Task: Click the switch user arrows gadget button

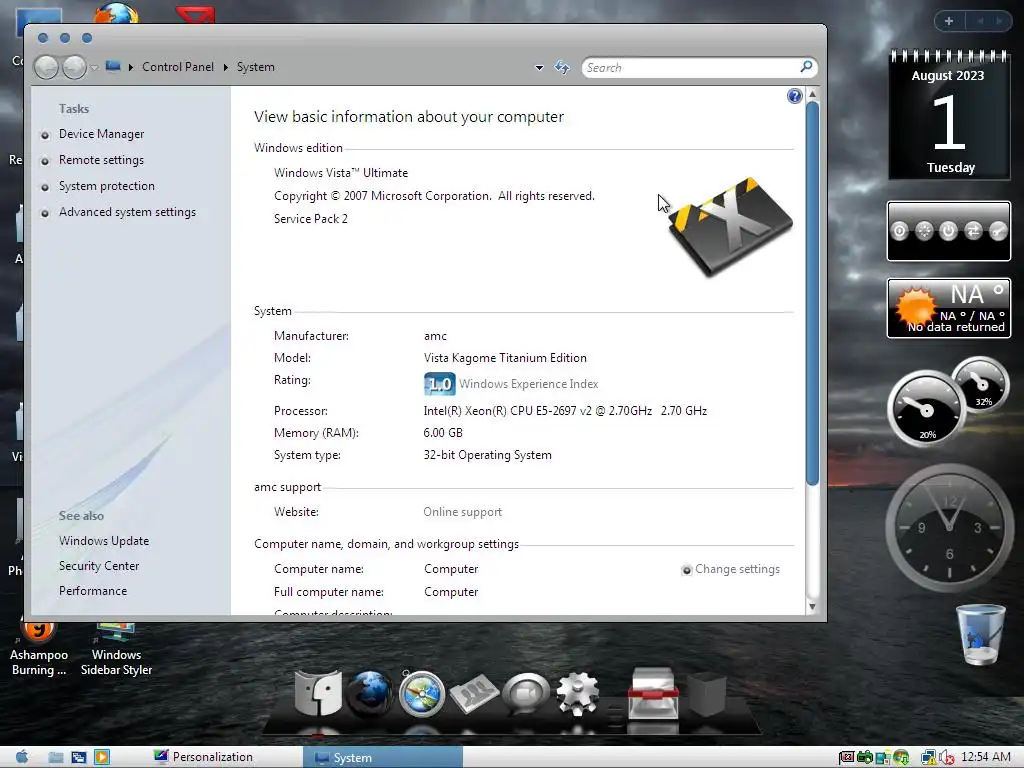Action: point(973,231)
